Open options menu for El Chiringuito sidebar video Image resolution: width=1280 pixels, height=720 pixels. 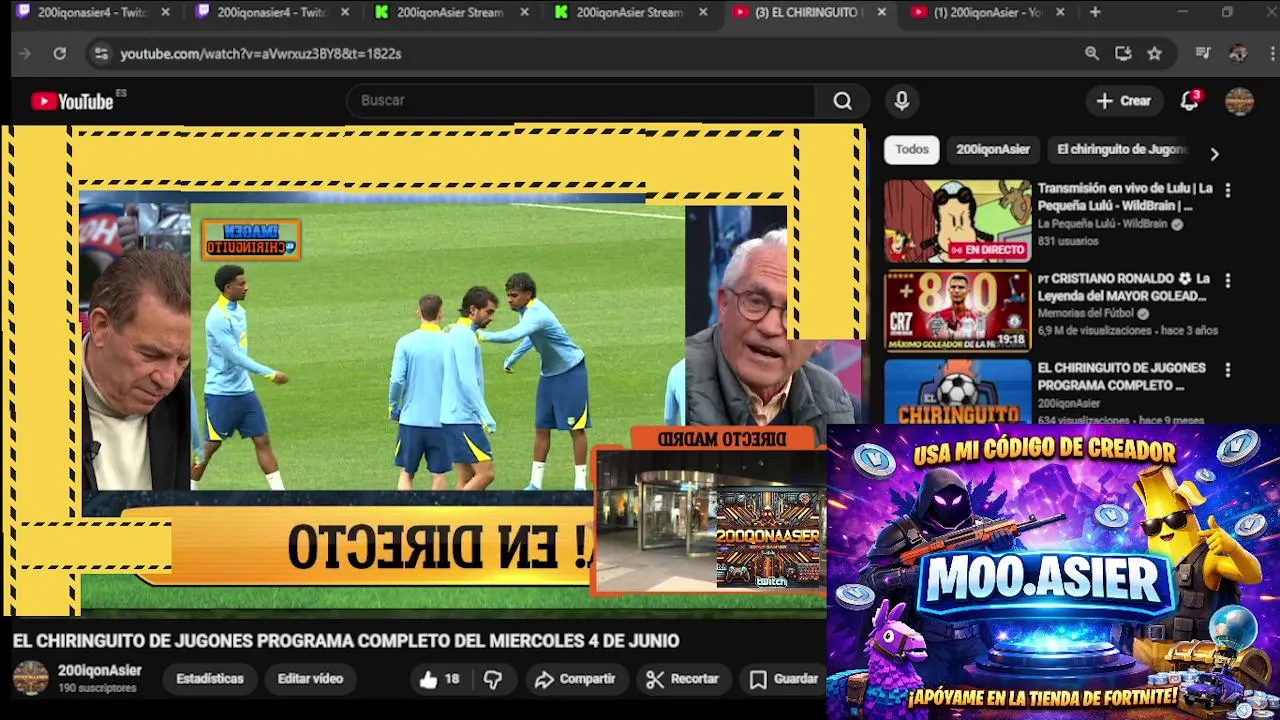click(x=1227, y=370)
